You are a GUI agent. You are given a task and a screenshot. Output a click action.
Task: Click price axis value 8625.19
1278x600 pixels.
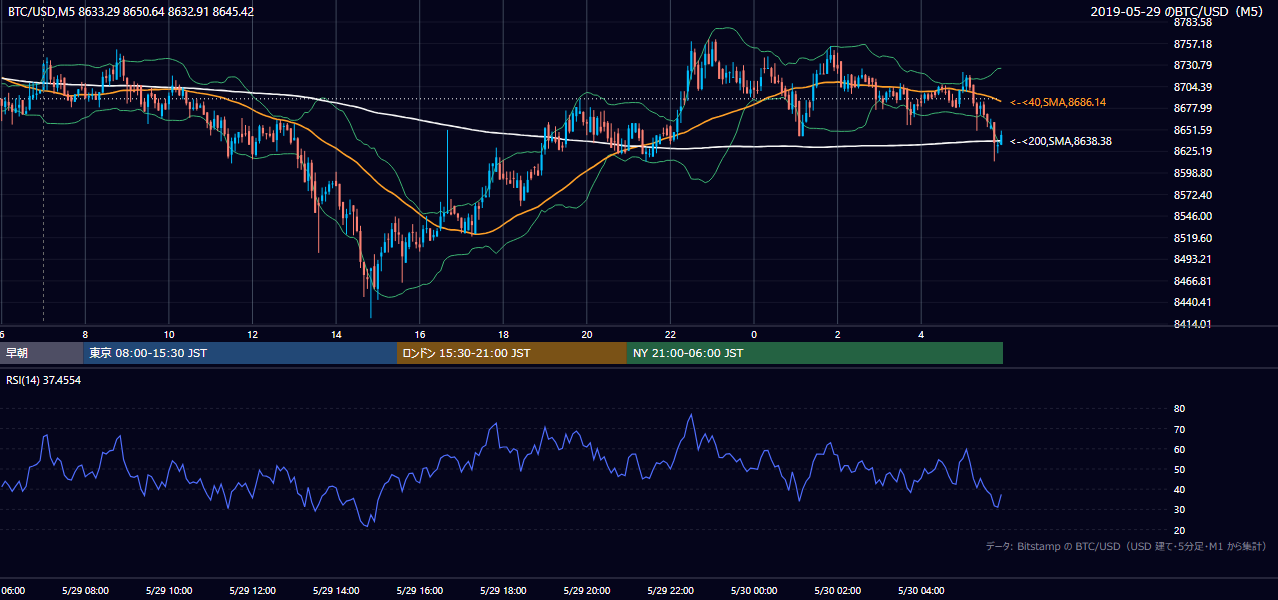1192,151
